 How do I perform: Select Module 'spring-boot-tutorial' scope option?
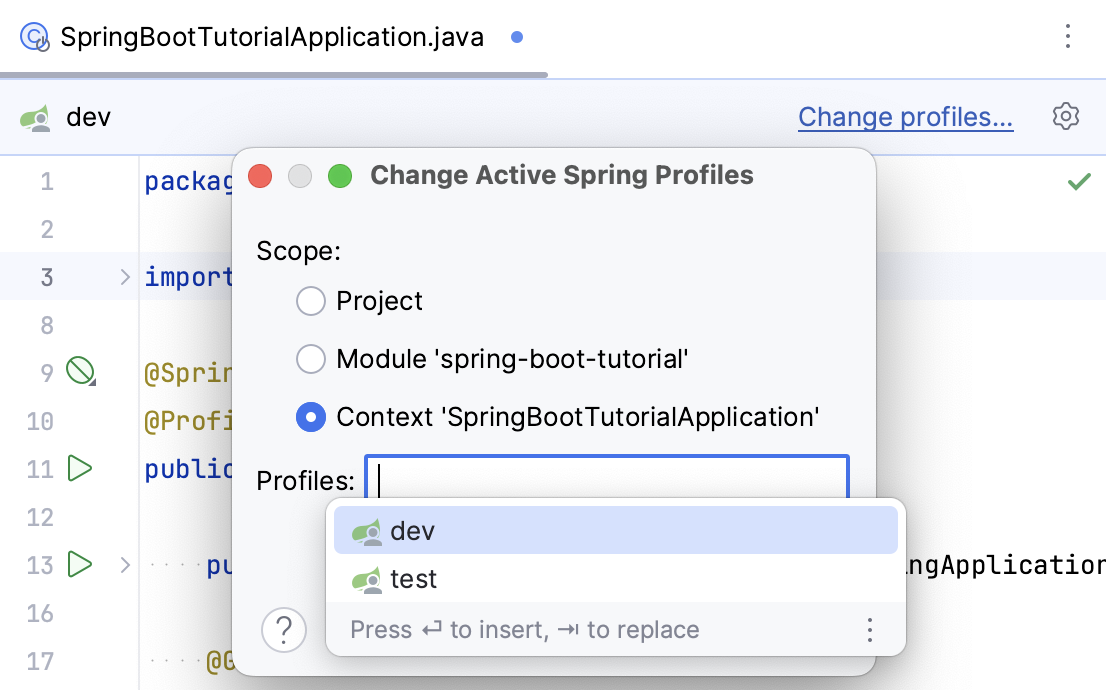(311, 359)
